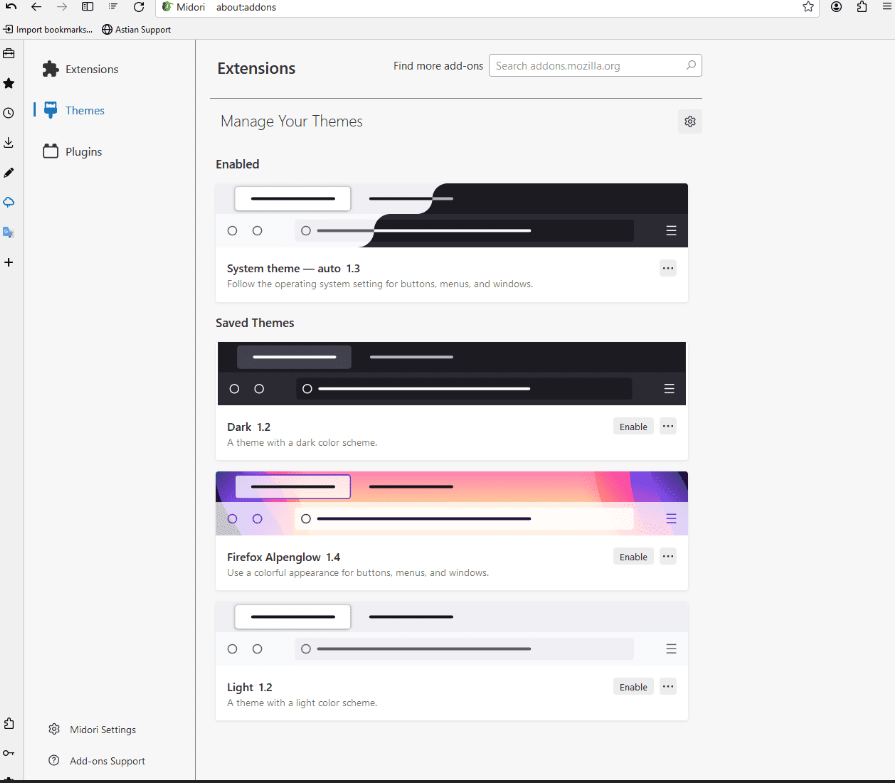The height and width of the screenshot is (783, 895).
Task: Open the account profile icon in toolbar
Action: (836, 7)
